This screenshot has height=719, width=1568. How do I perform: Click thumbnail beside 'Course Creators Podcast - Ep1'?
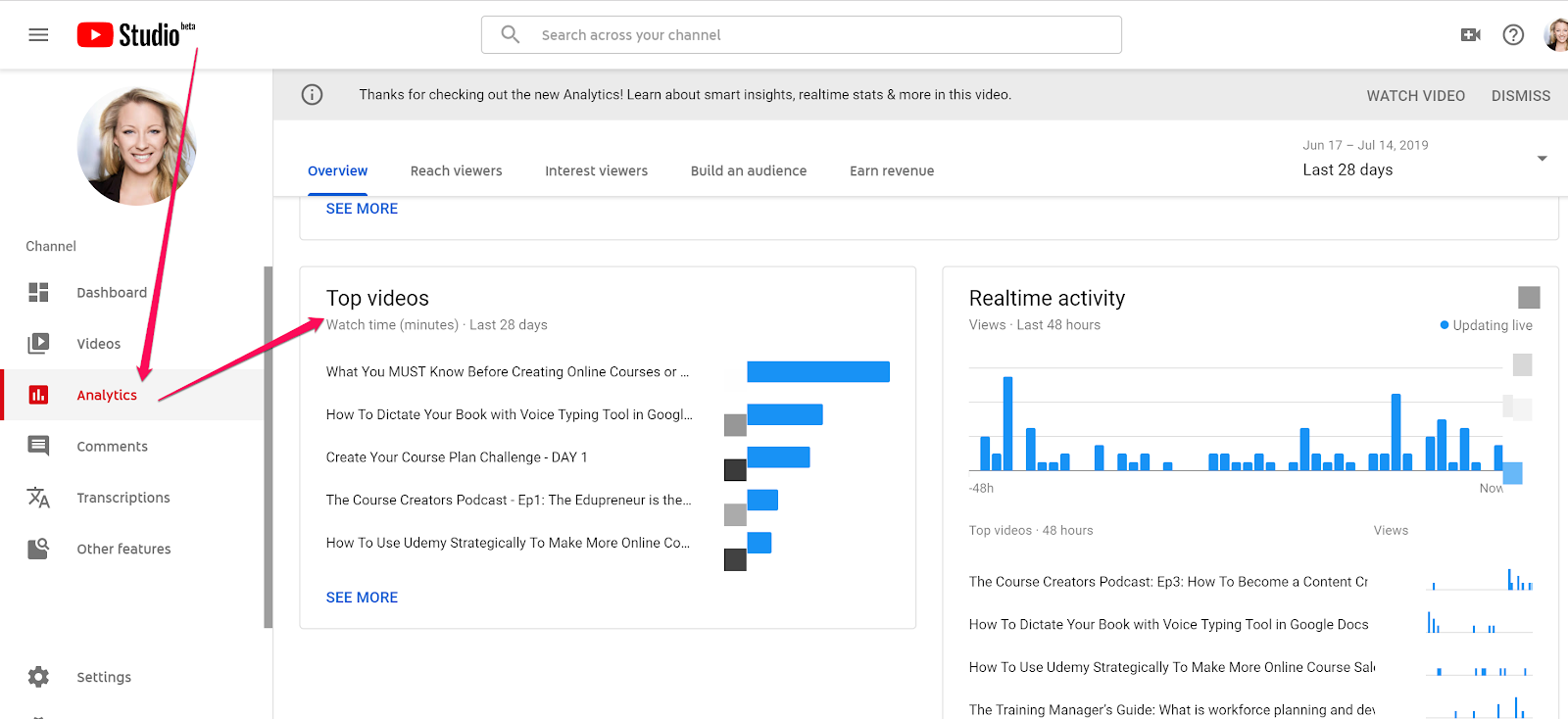735,514
